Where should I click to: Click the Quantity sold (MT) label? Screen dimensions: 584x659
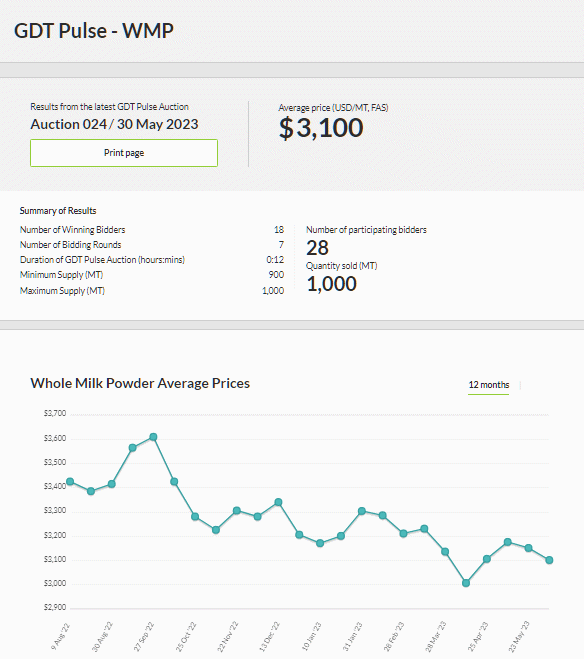342,266
